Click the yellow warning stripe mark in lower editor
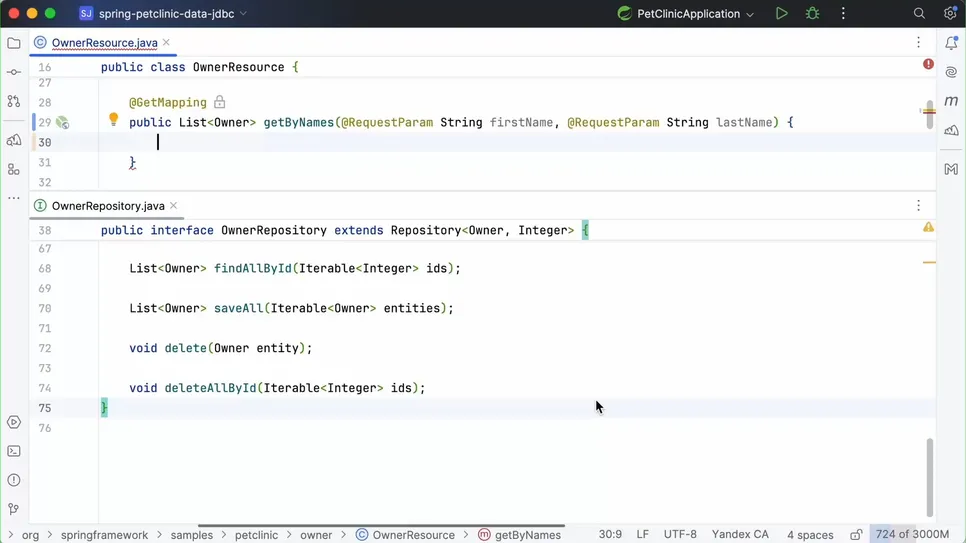Image resolution: width=966 pixels, height=543 pixels. coord(929,263)
